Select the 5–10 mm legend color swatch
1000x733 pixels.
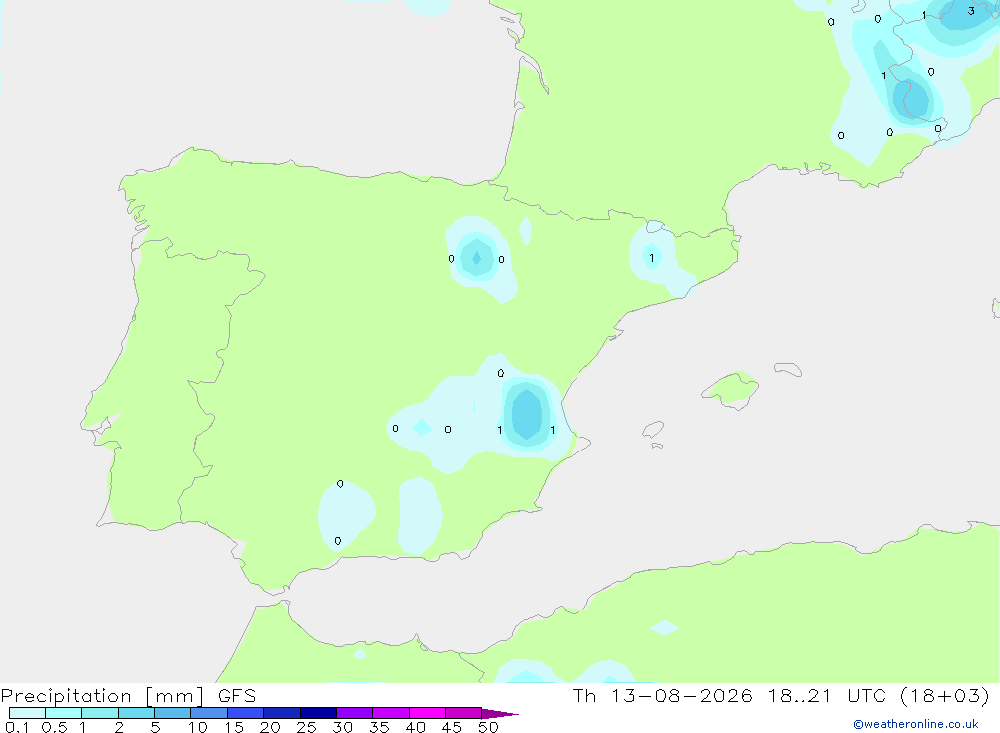pos(172,713)
